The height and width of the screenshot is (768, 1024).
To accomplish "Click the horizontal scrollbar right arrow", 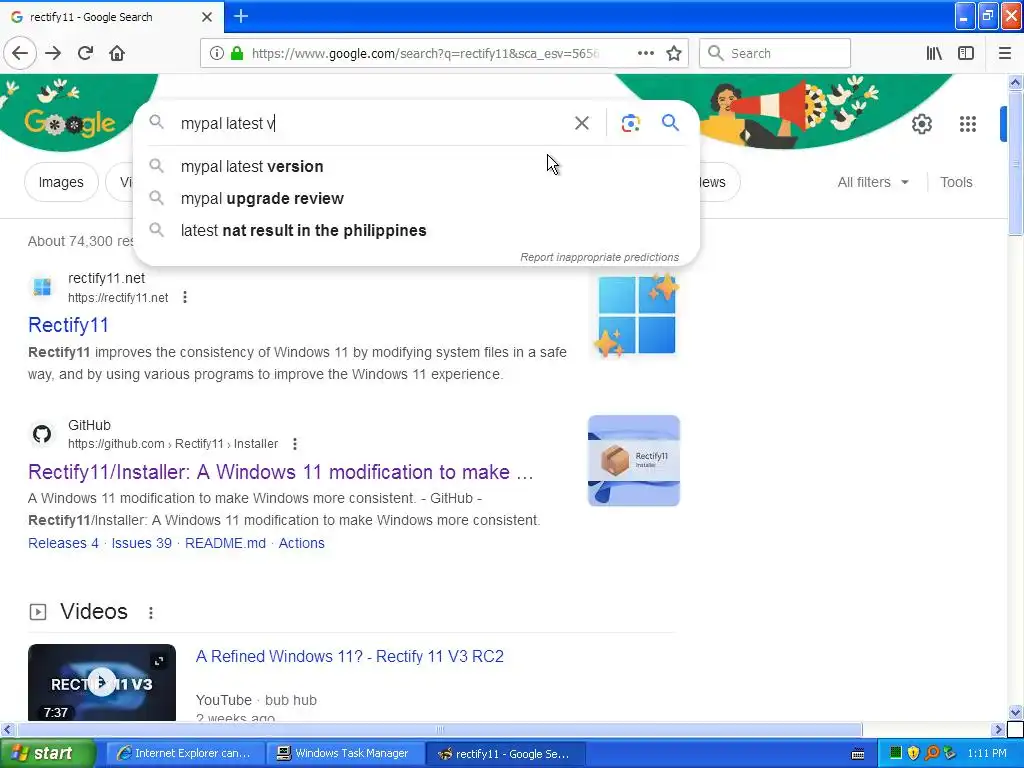I will [x=998, y=729].
